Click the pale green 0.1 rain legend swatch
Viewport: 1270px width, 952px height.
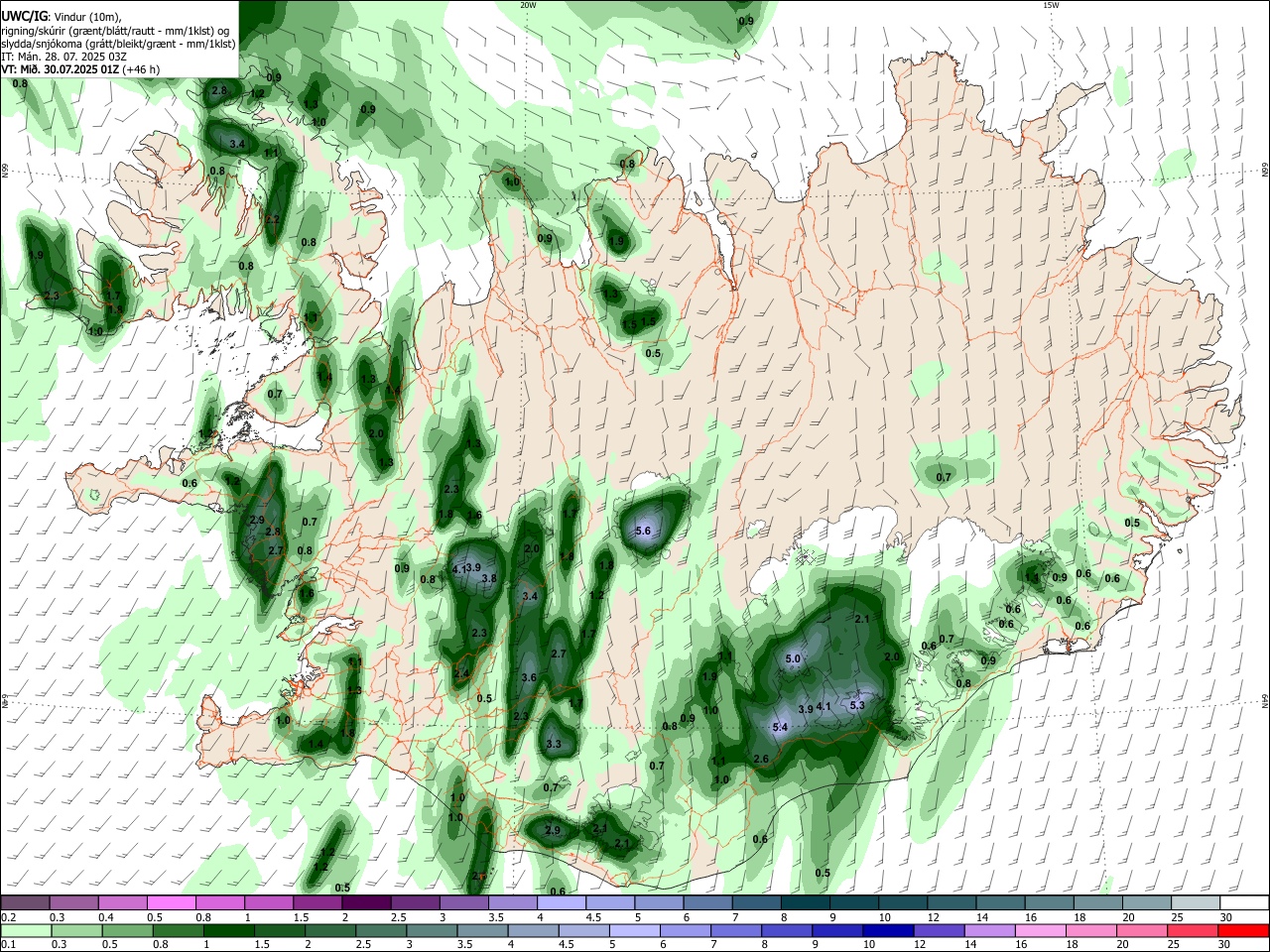click(25, 931)
